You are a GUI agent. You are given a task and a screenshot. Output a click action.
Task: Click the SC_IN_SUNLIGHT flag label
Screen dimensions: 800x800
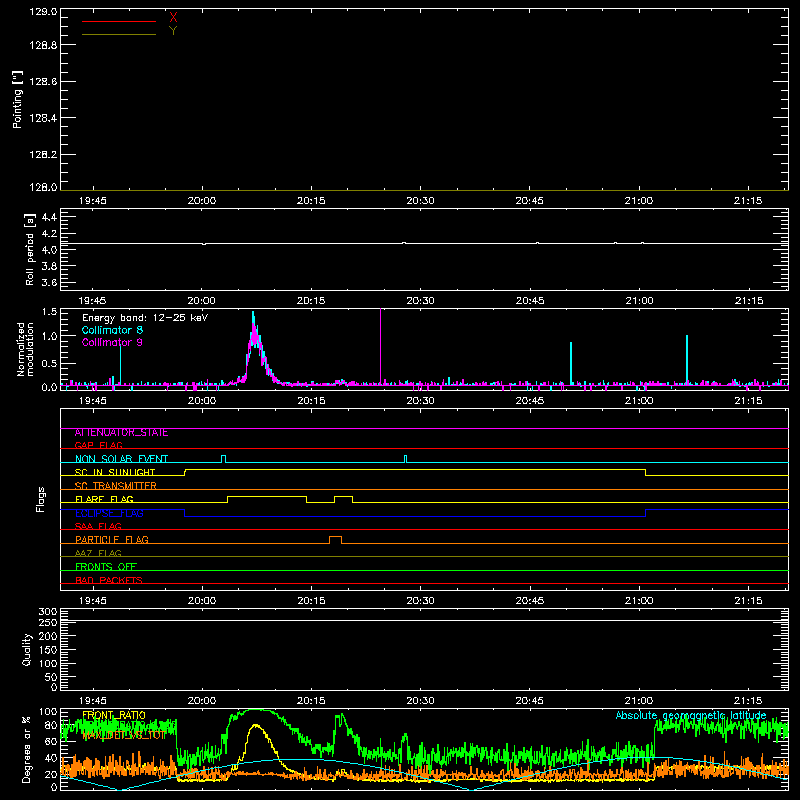115,472
